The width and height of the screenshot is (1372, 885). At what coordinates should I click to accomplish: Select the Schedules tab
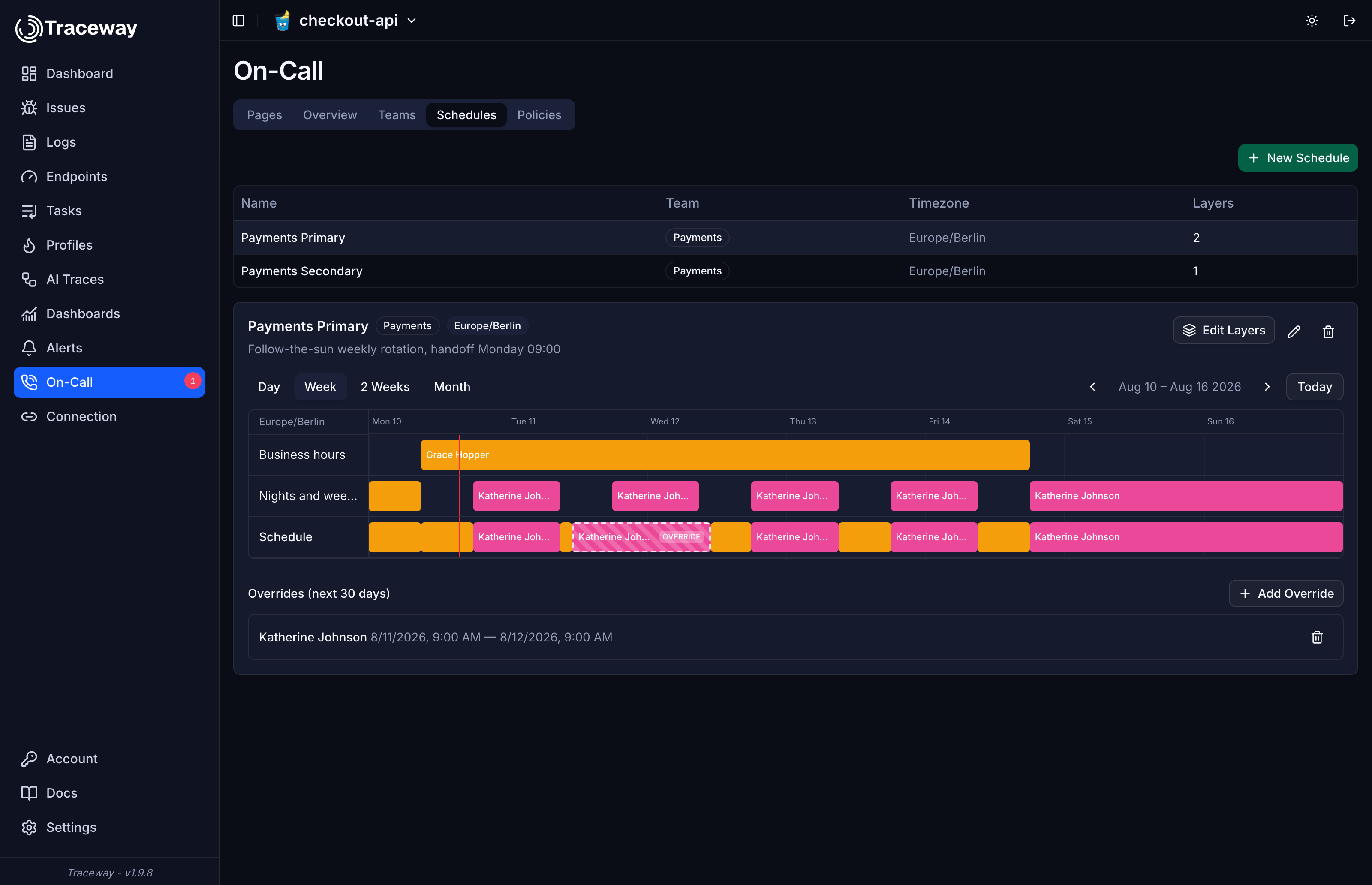466,115
